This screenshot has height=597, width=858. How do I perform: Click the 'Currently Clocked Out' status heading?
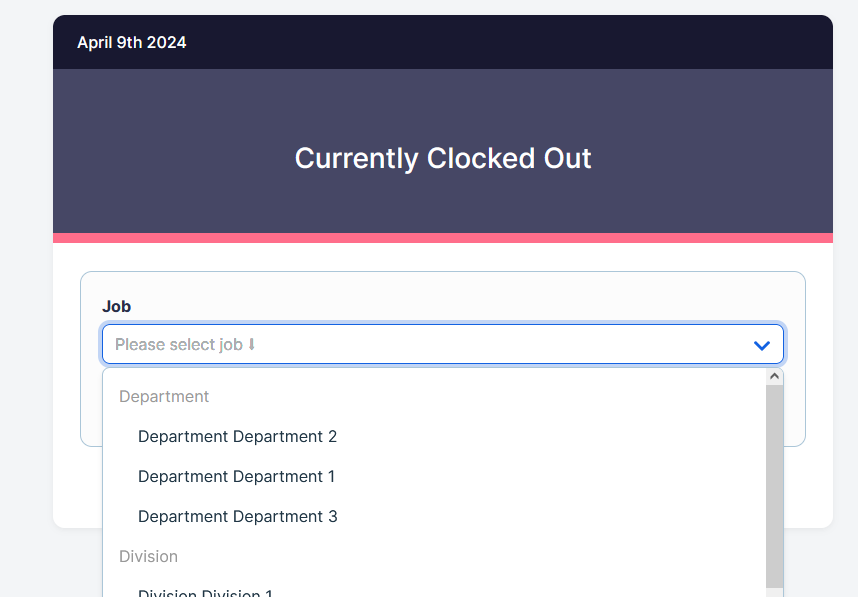click(443, 158)
